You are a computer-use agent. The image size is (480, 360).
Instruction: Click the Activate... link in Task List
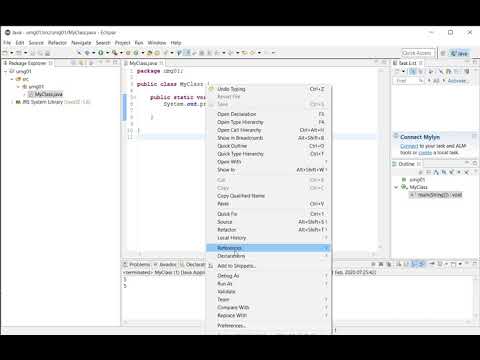(457, 81)
